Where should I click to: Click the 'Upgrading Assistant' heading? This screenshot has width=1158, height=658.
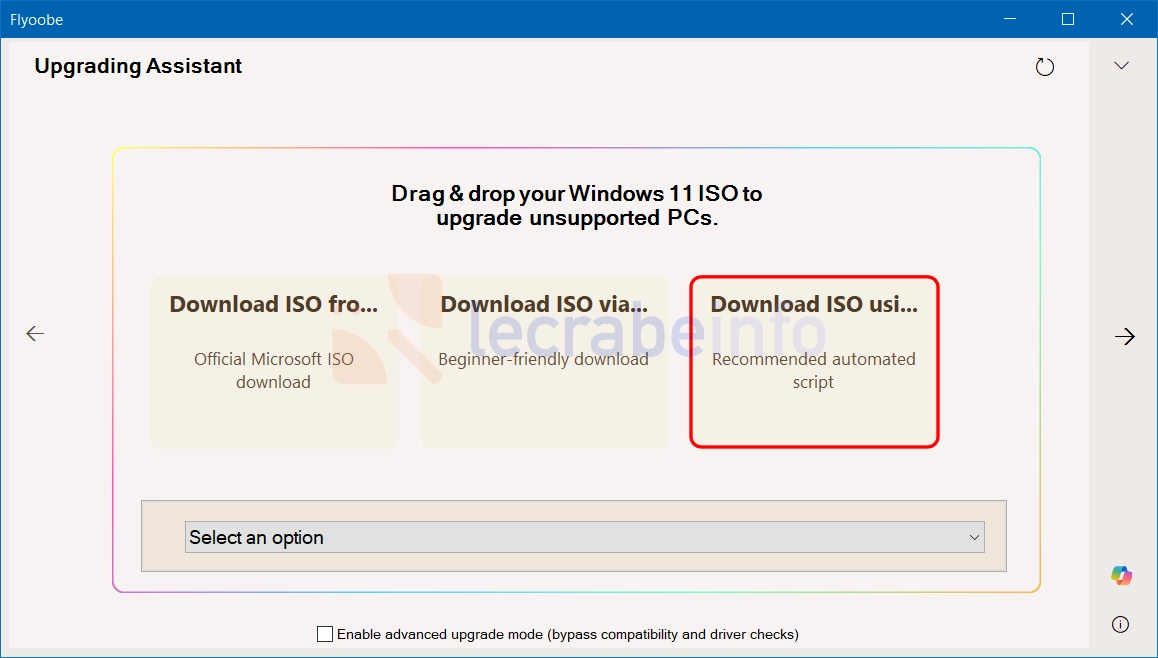138,66
